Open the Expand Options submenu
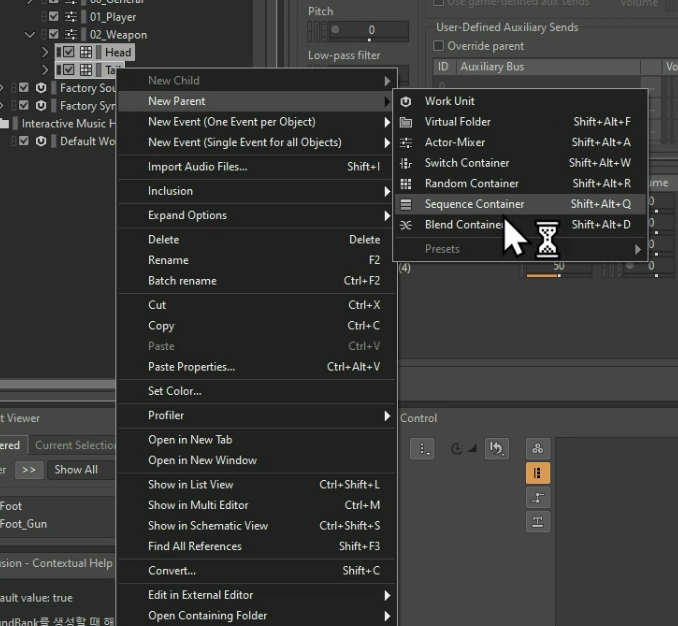This screenshot has height=626, width=678. 257,215
